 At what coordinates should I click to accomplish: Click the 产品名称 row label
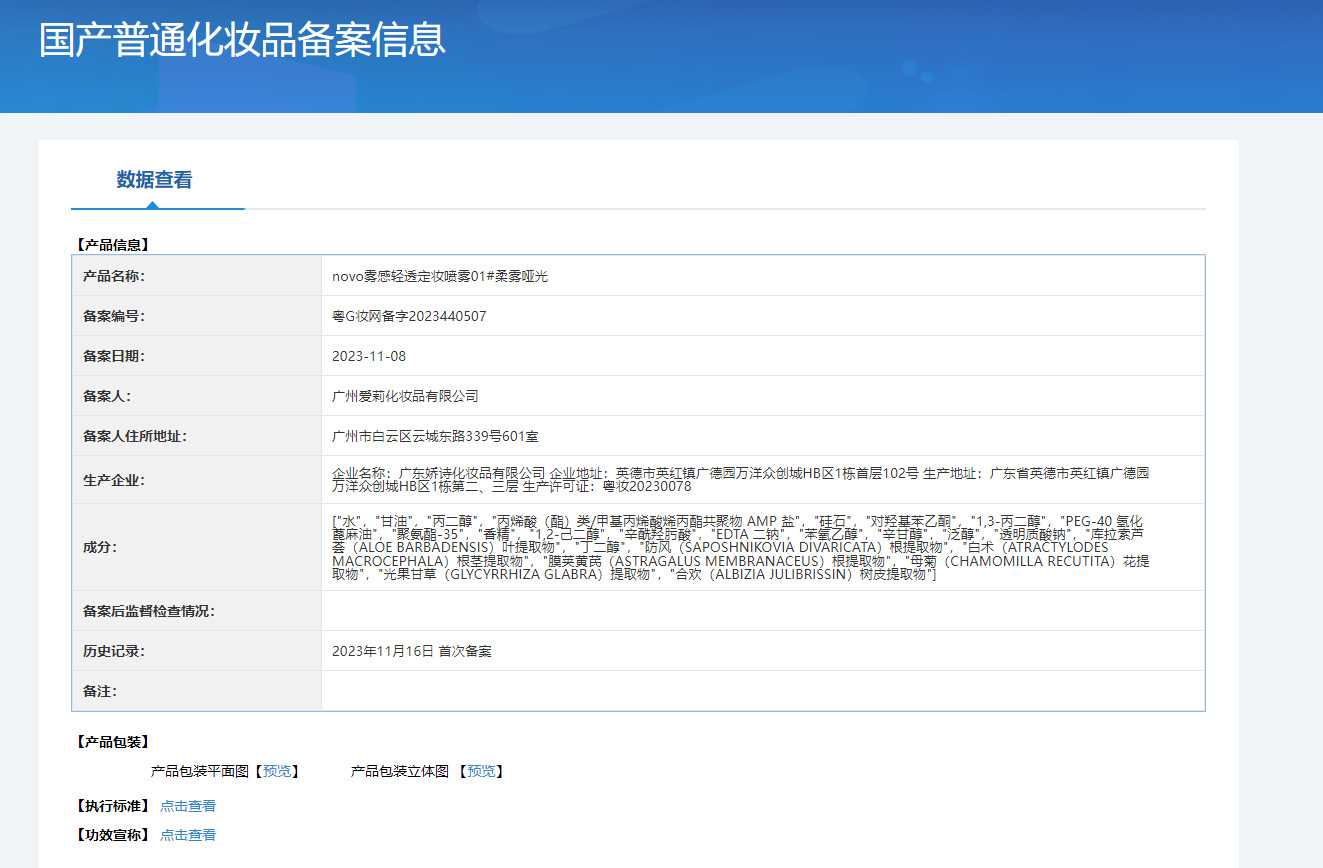tap(114, 276)
